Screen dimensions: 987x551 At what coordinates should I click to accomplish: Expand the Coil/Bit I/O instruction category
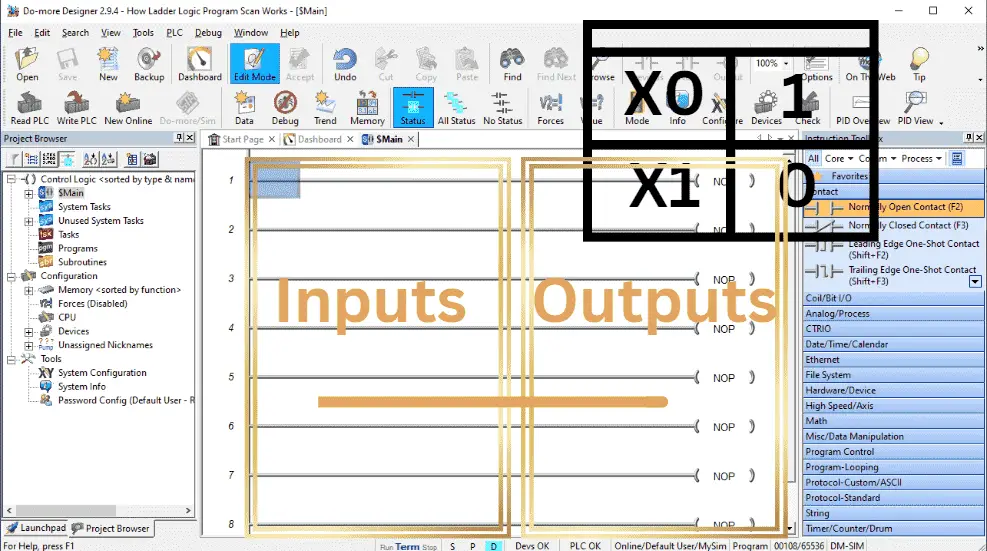point(893,298)
